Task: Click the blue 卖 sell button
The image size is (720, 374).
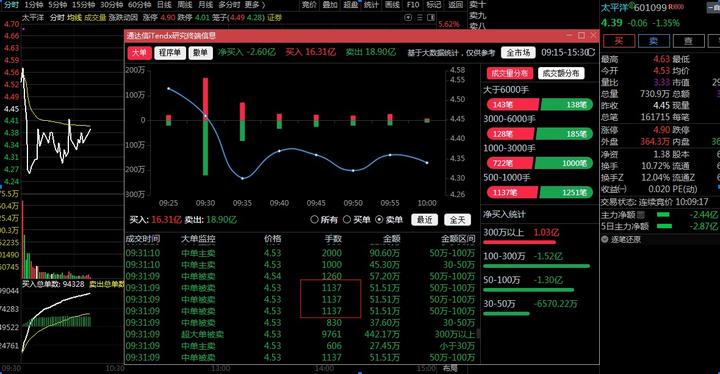Action: tap(653, 41)
